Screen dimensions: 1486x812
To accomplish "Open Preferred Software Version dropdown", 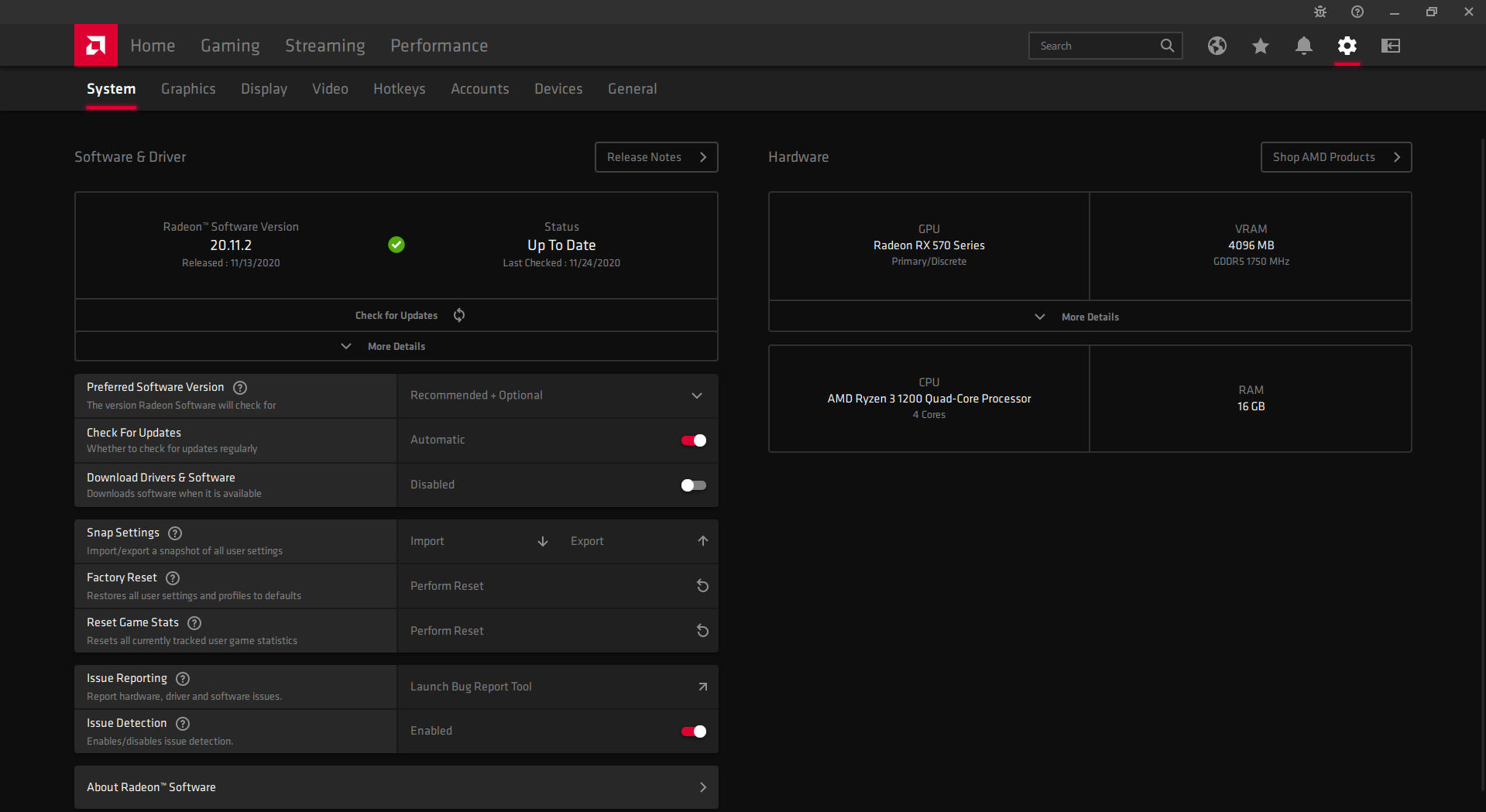I will click(558, 396).
